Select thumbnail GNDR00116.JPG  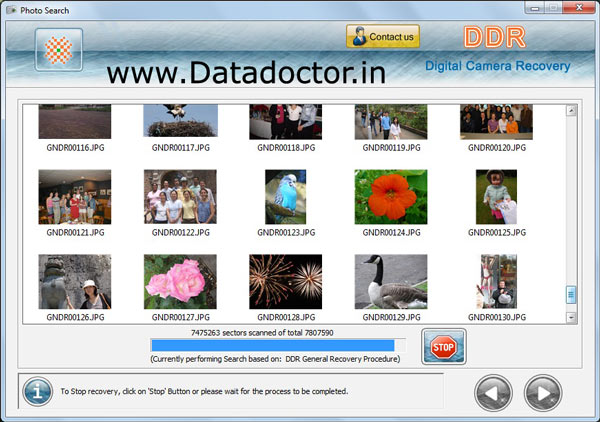[x=75, y=121]
